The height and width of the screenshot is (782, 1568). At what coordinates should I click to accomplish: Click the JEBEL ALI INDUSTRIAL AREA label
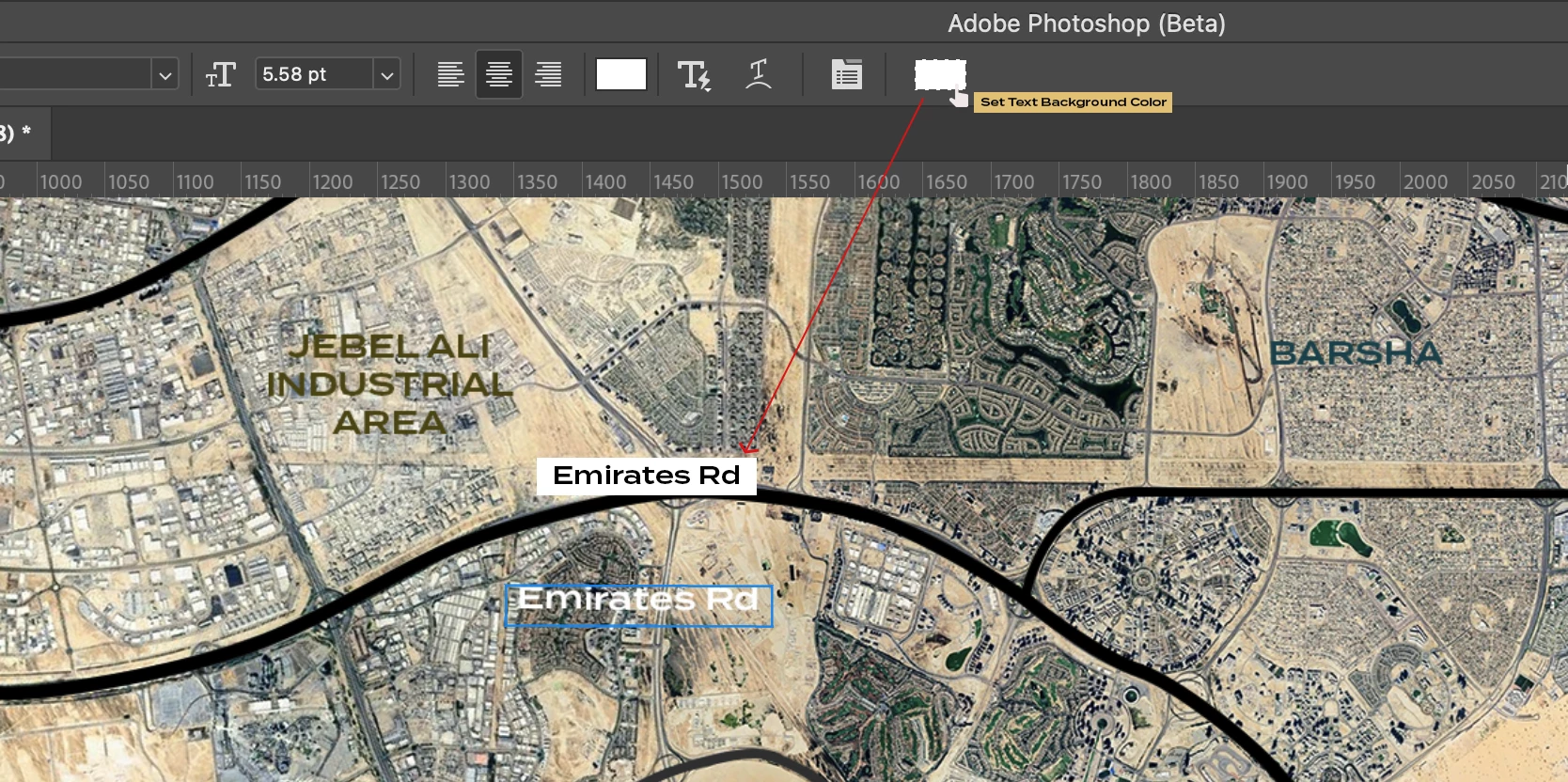coord(389,384)
